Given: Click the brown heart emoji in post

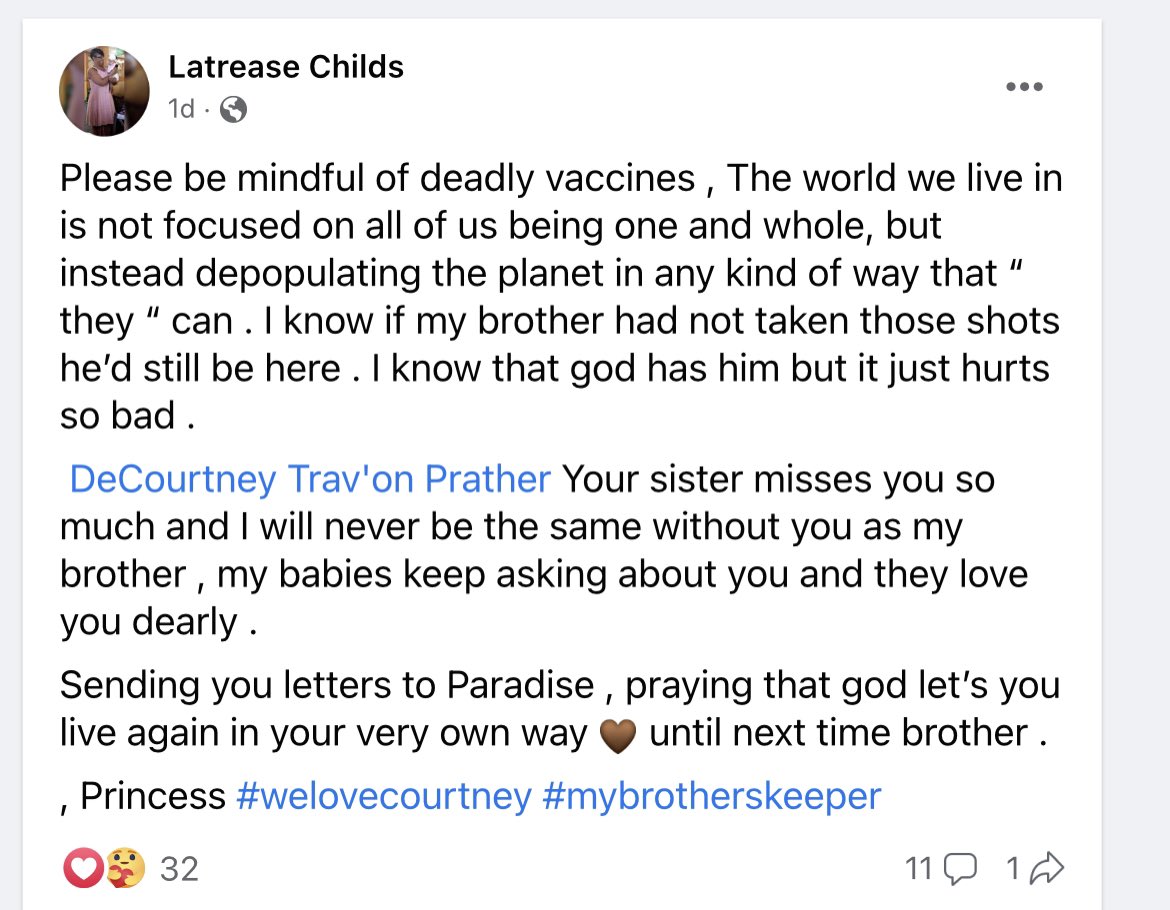Looking at the screenshot, I should tap(617, 736).
